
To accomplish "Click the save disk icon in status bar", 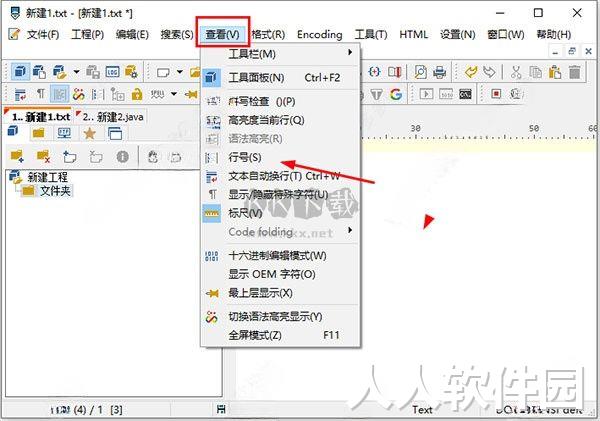I will pos(221,409).
